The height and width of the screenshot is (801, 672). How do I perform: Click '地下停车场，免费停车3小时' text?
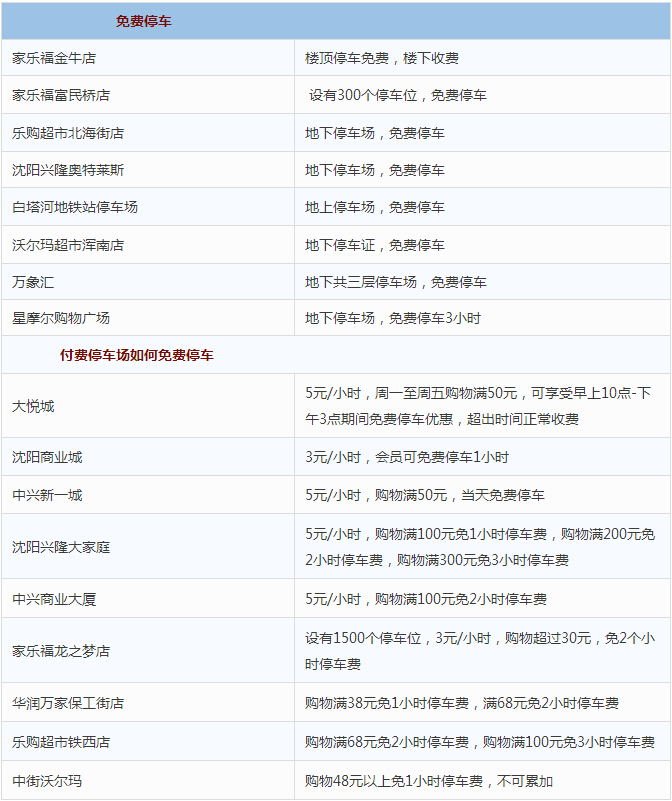click(x=393, y=318)
